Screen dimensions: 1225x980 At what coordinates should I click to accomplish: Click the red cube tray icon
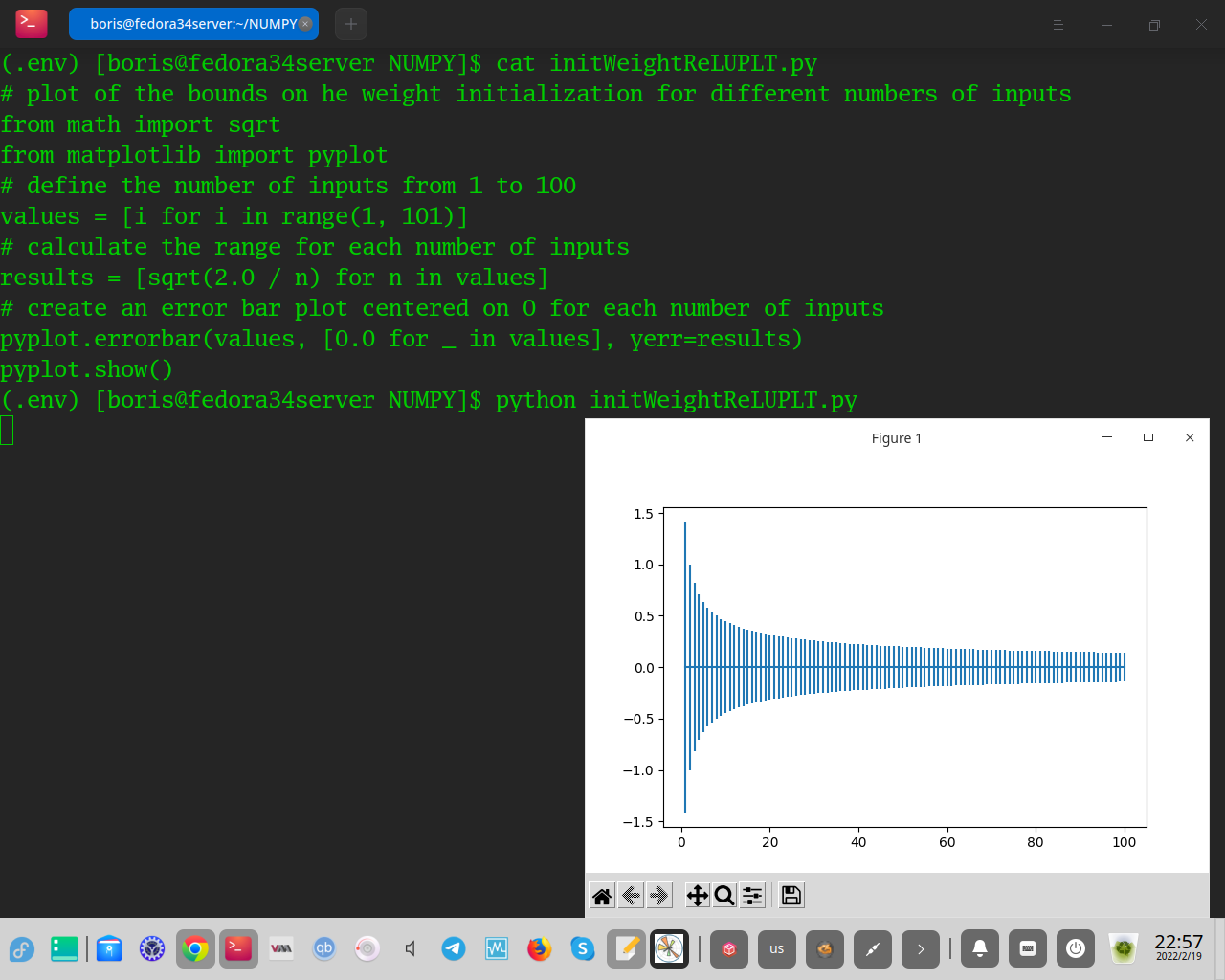729,949
